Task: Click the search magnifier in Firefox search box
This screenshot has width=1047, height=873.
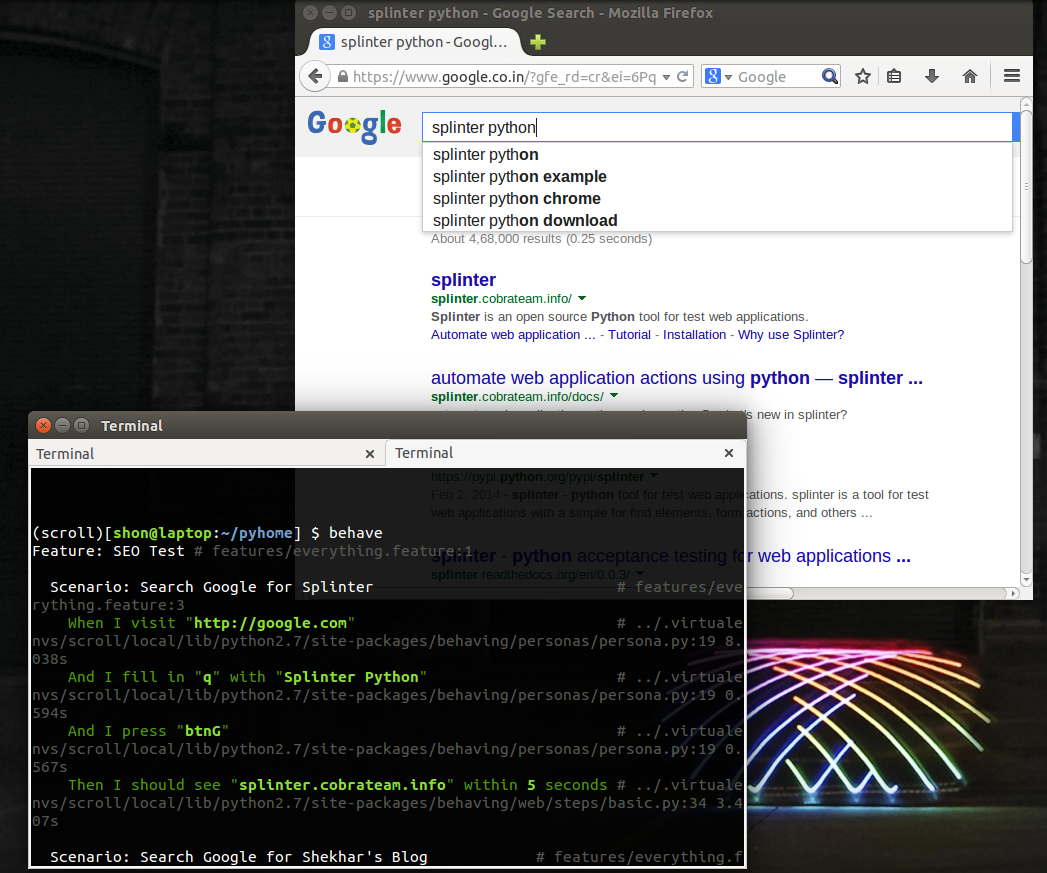Action: [830, 77]
